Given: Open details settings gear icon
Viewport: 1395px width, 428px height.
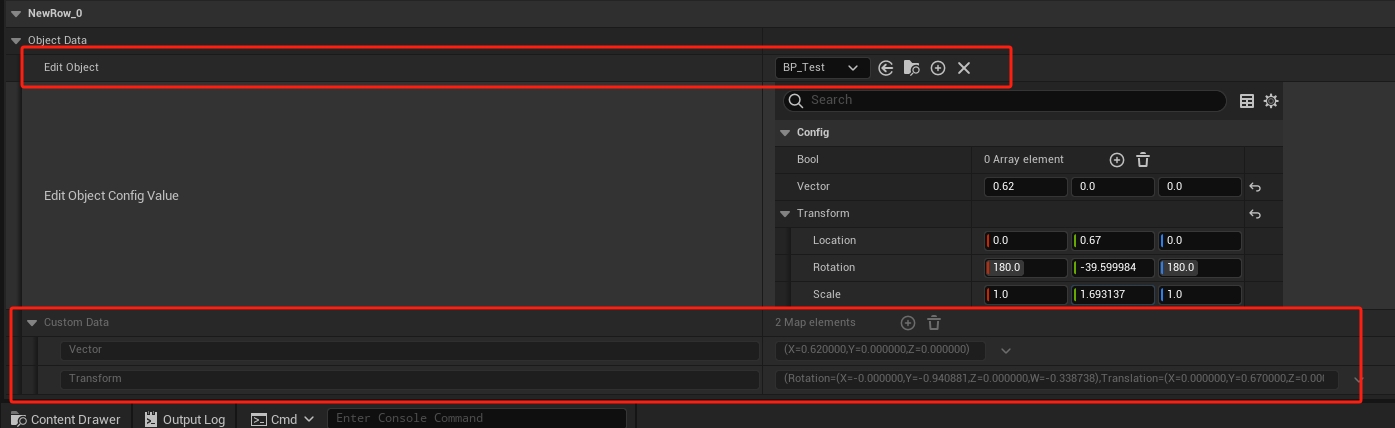Looking at the screenshot, I should point(1271,101).
